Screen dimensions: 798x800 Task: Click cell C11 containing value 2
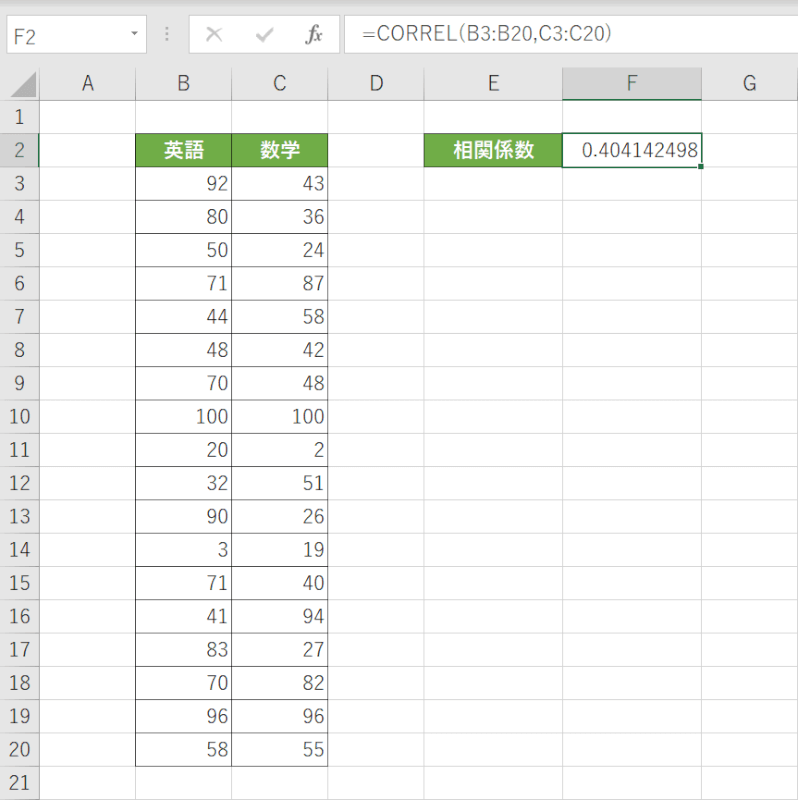(x=280, y=450)
